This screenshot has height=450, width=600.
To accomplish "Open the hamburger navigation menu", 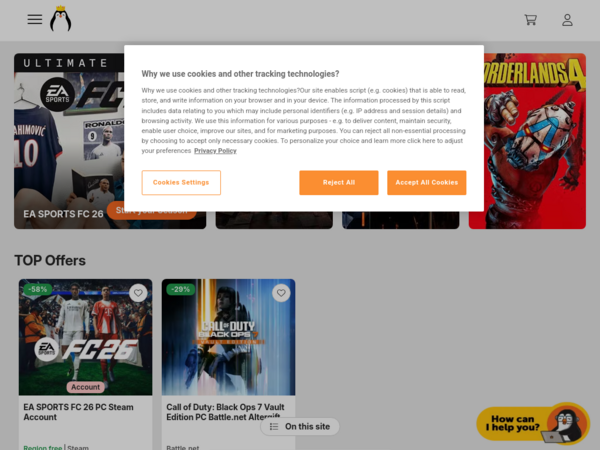I will [x=35, y=20].
